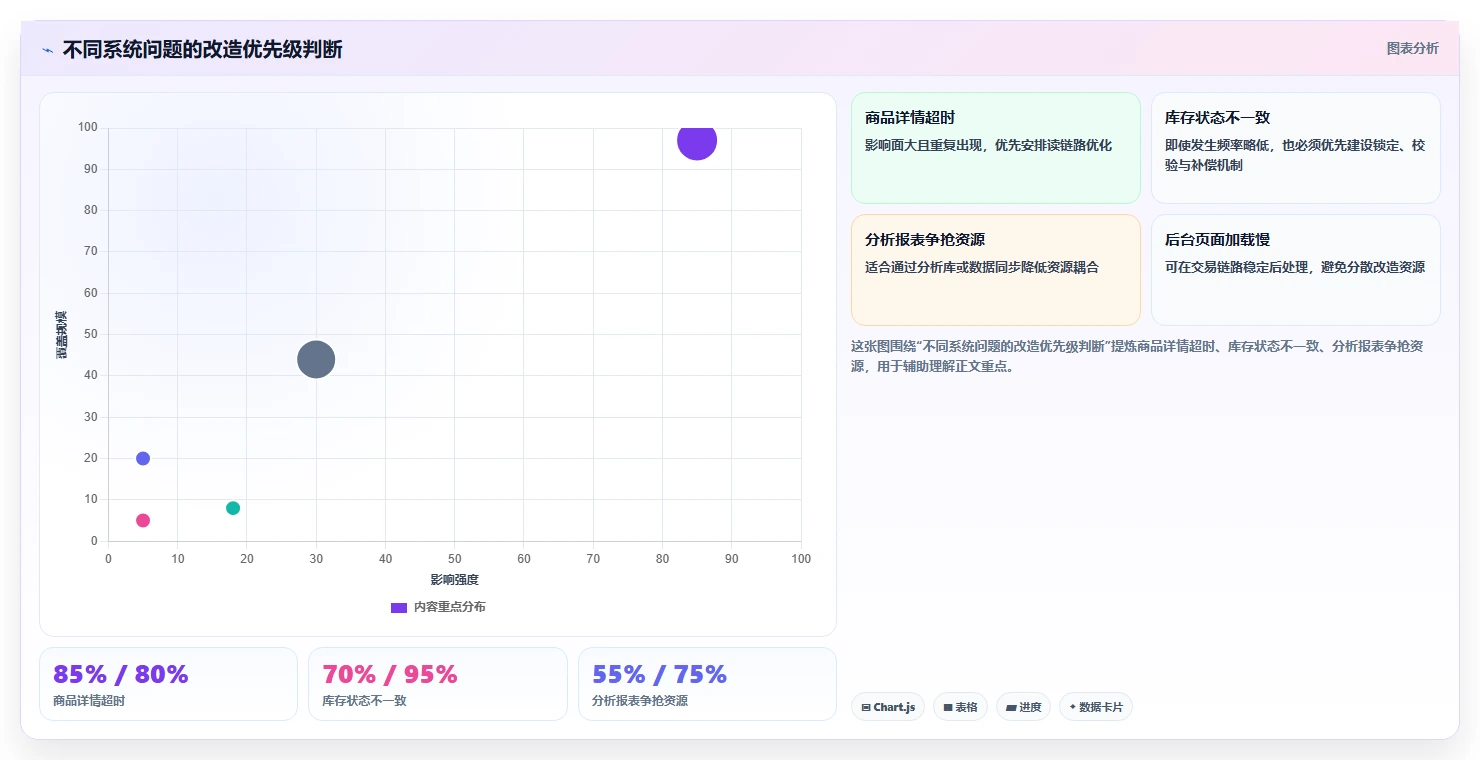1480x760 pixels.
Task: Click the 数据卡片 tag
Action: coord(1095,707)
